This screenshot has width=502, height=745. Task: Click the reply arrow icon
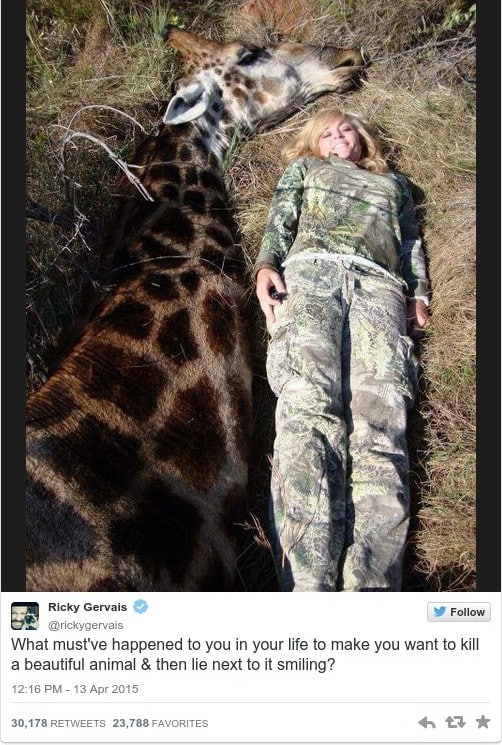(x=426, y=723)
